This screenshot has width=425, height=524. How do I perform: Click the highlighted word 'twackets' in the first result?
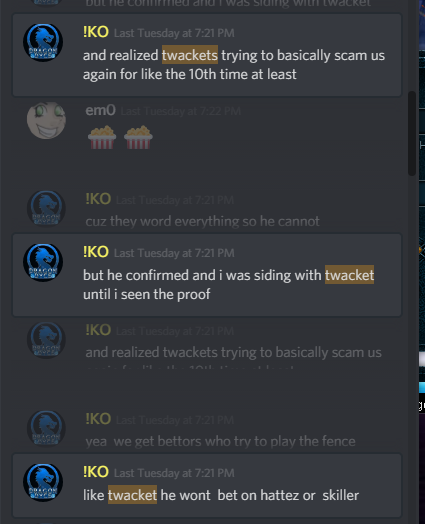[x=190, y=55]
